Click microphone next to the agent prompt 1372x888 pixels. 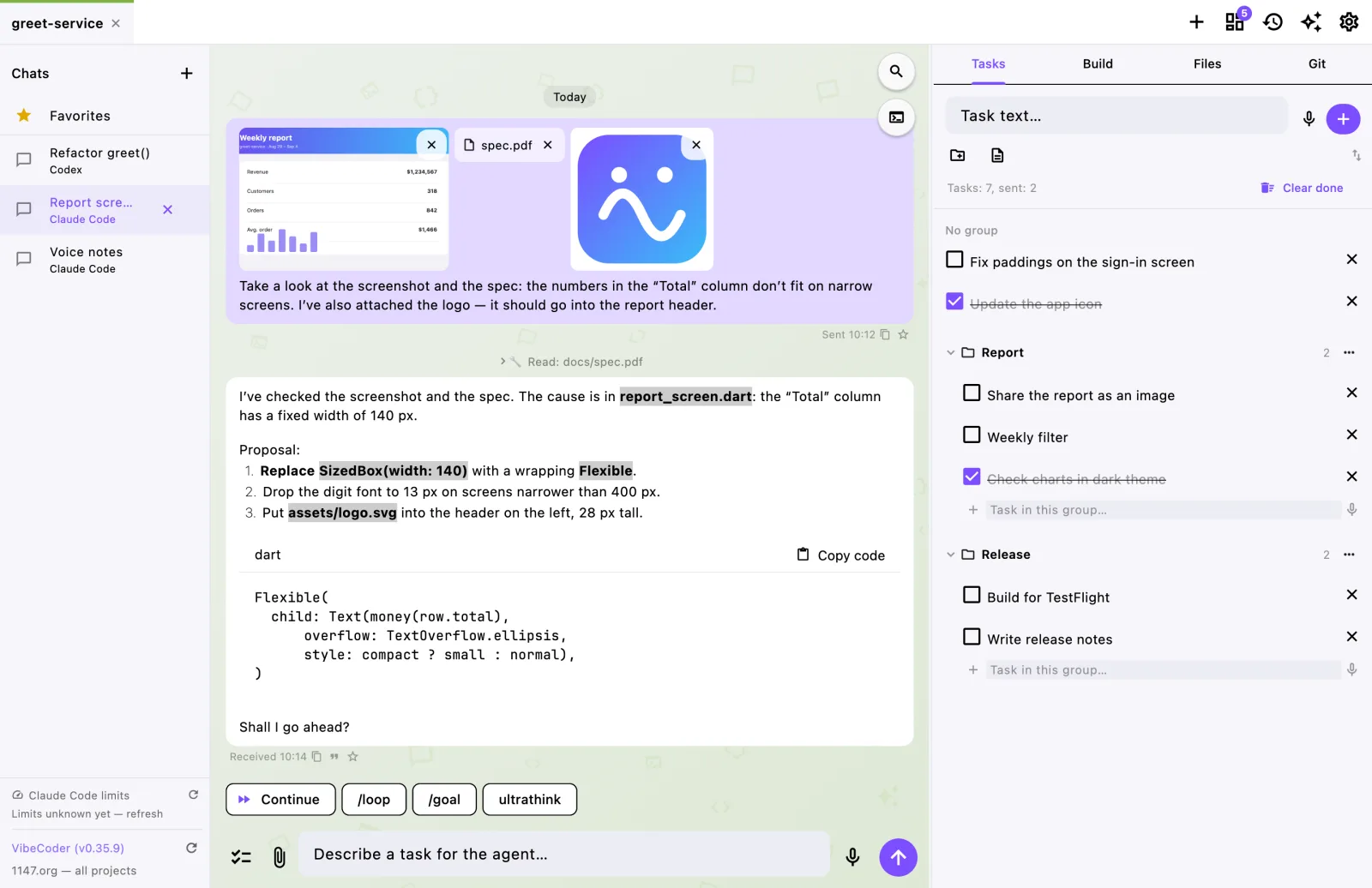click(852, 857)
